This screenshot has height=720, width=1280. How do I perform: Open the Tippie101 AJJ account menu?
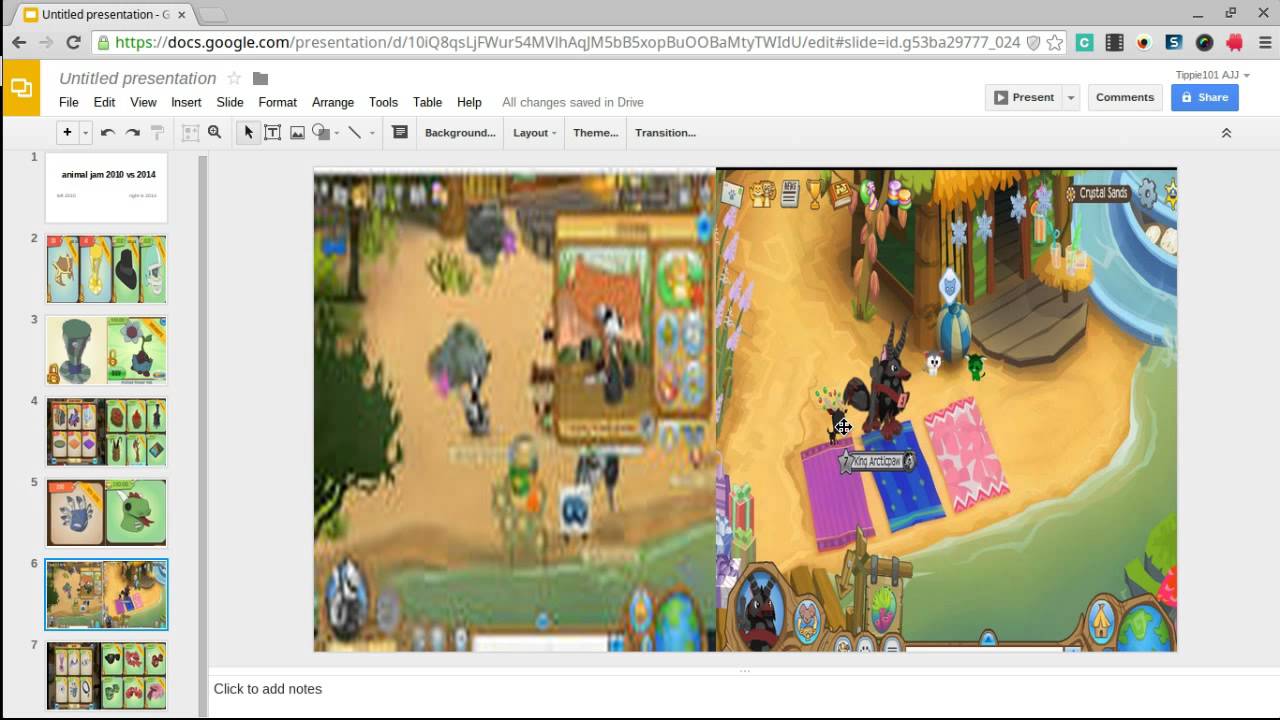(x=1212, y=75)
